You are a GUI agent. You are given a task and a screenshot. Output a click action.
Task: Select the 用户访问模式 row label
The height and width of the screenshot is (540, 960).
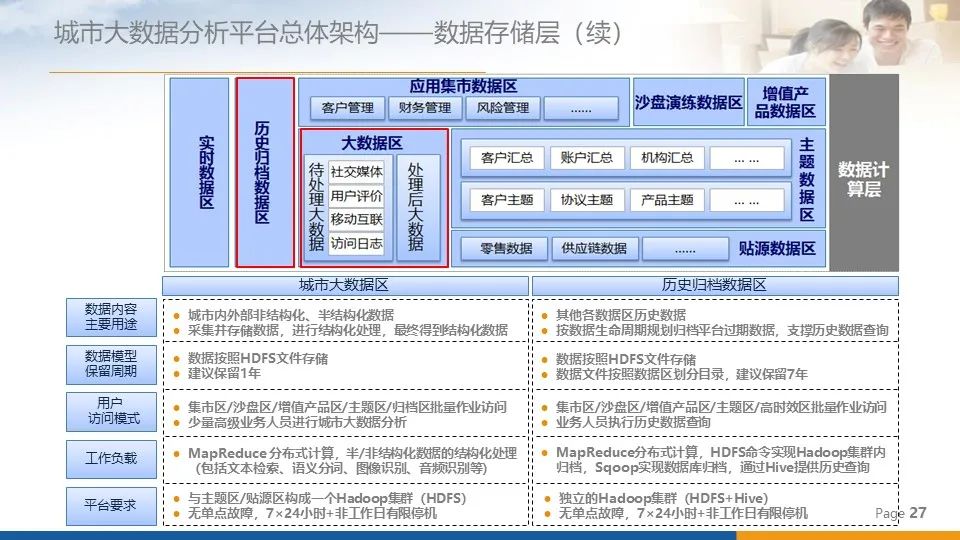pos(111,411)
